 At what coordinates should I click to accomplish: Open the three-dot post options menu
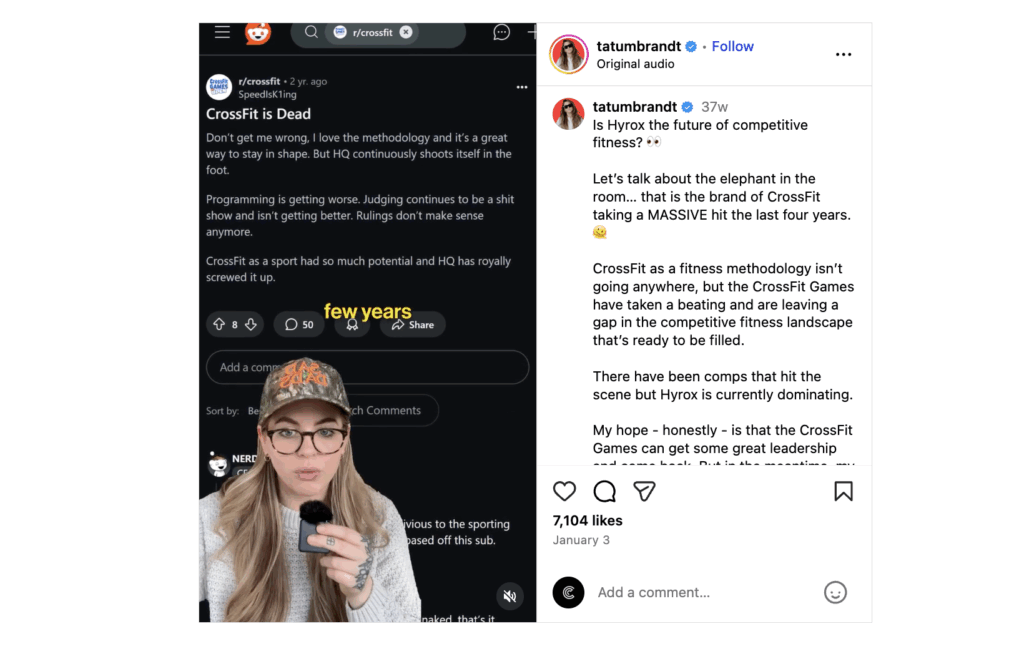pyautogui.click(x=843, y=54)
